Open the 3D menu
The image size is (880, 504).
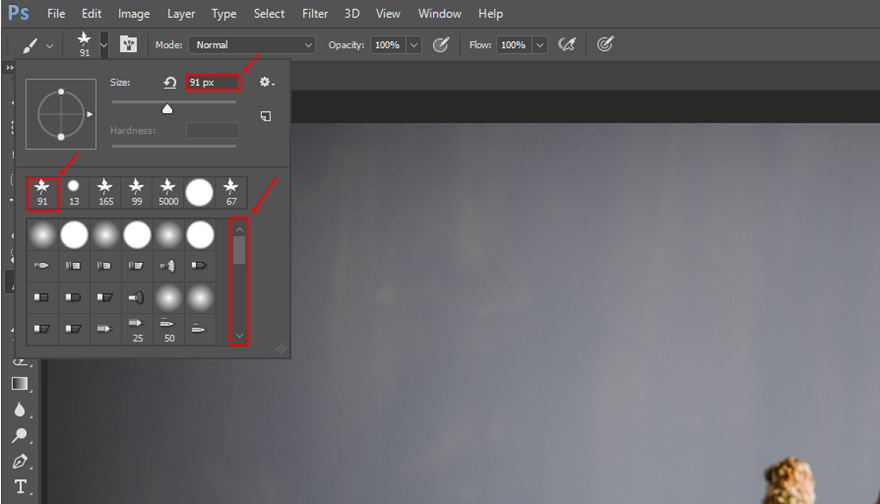pos(352,13)
